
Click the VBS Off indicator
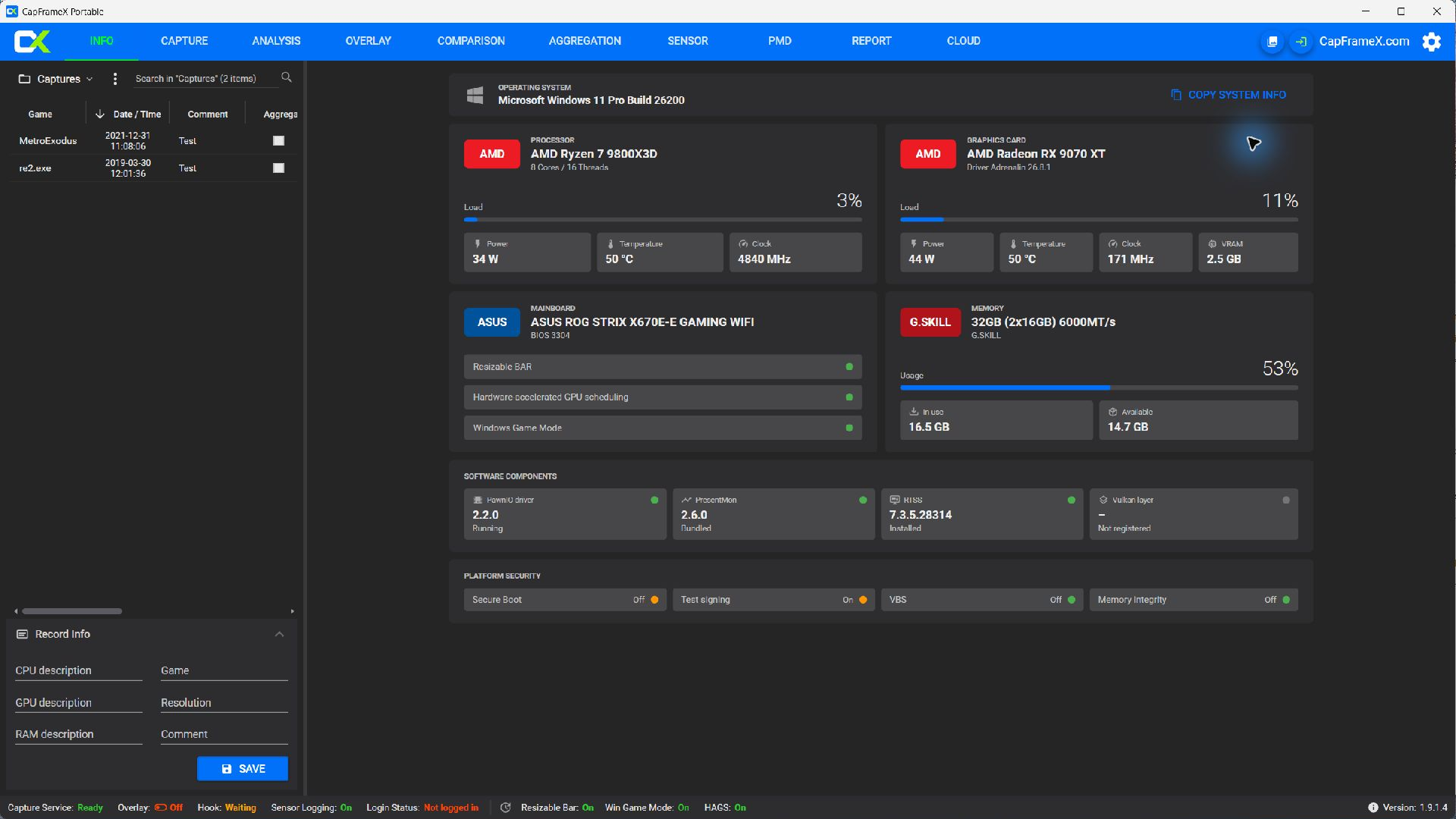(1072, 600)
